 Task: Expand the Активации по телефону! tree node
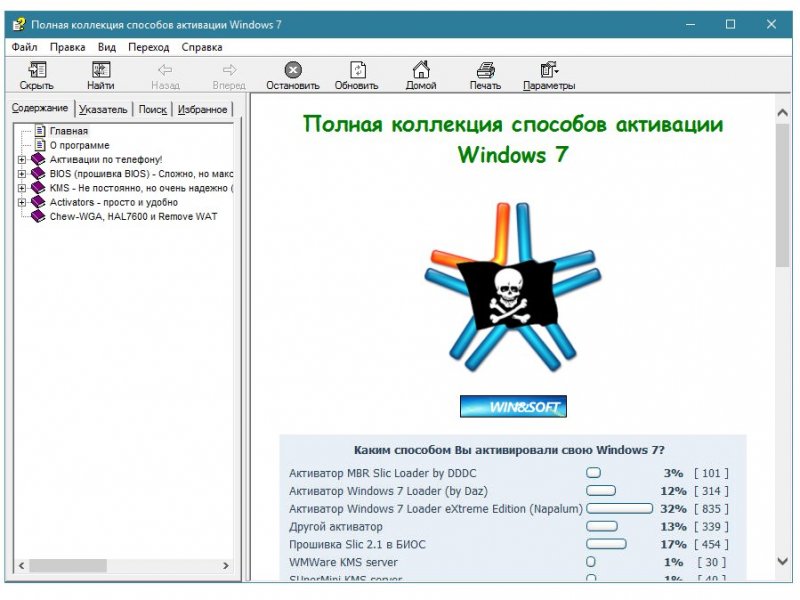pos(21,160)
